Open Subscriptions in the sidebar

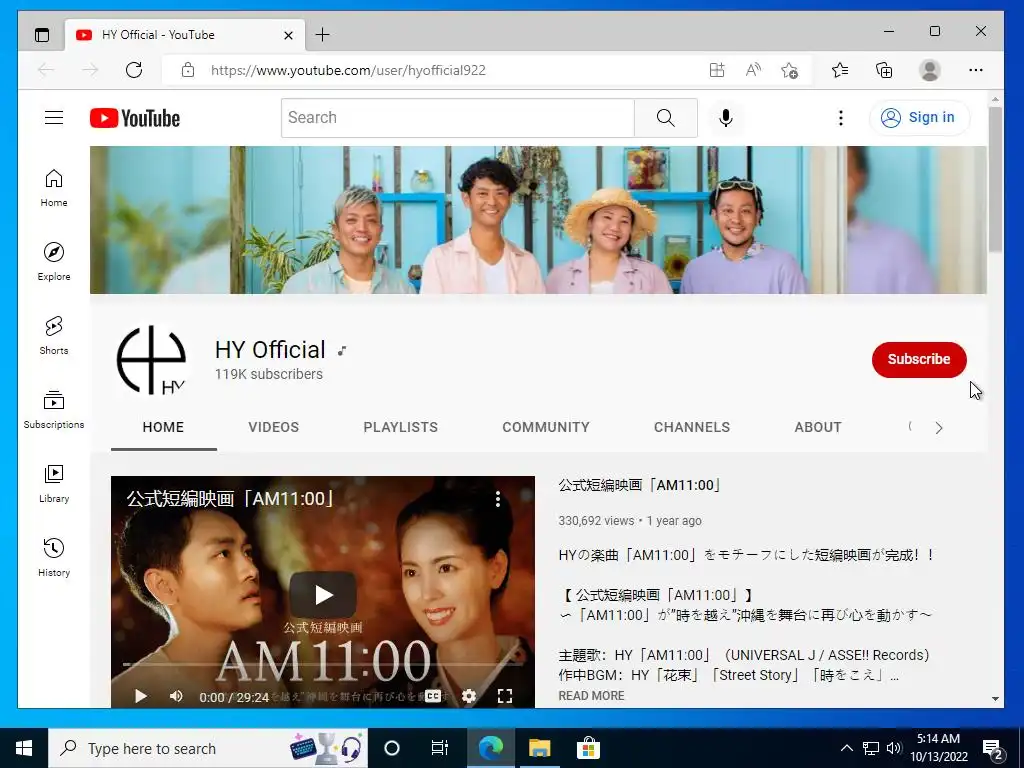pos(54,409)
